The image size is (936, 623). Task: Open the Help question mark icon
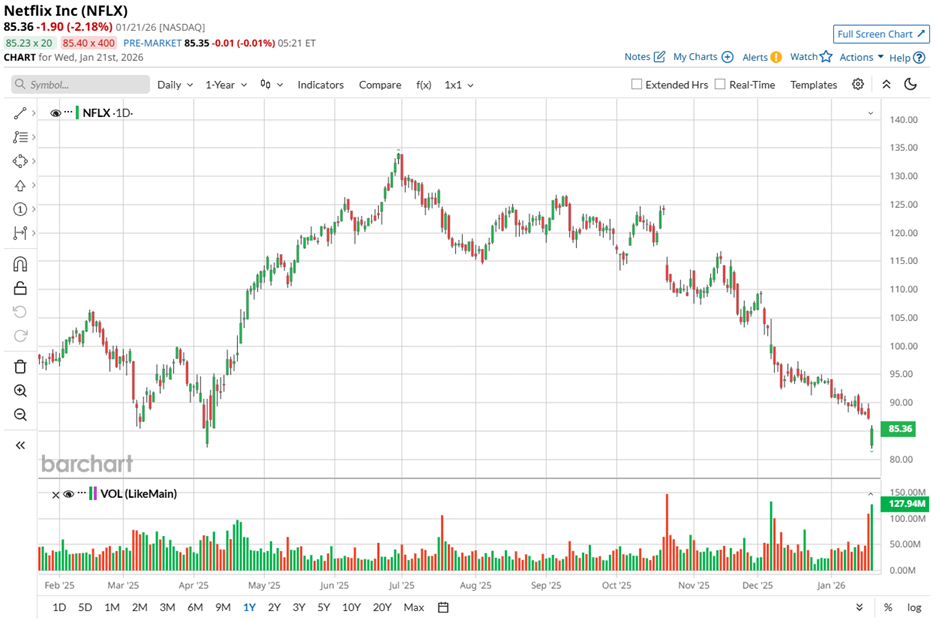point(919,58)
